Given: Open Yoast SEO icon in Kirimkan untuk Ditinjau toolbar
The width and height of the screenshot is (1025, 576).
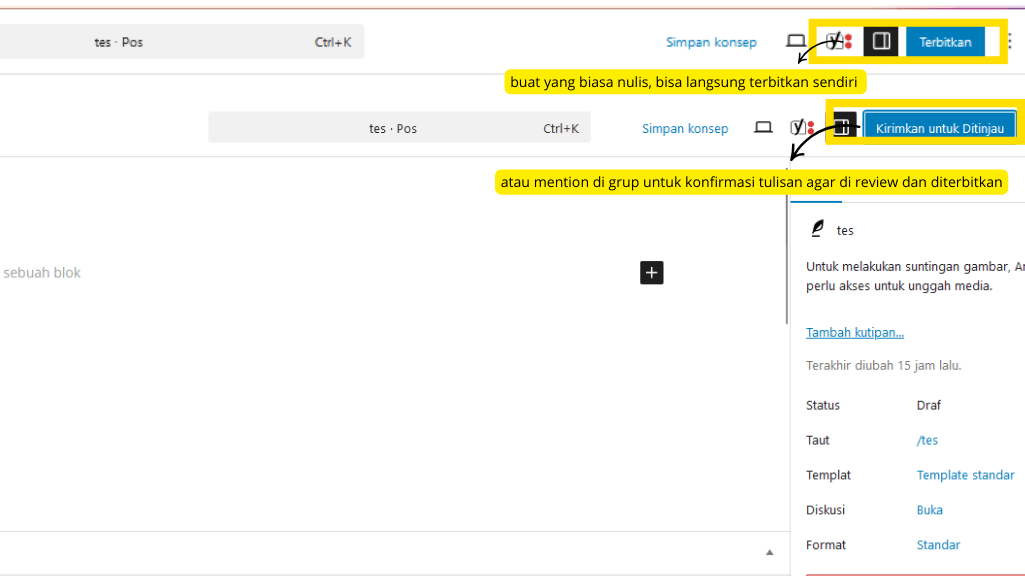Looking at the screenshot, I should click(801, 127).
